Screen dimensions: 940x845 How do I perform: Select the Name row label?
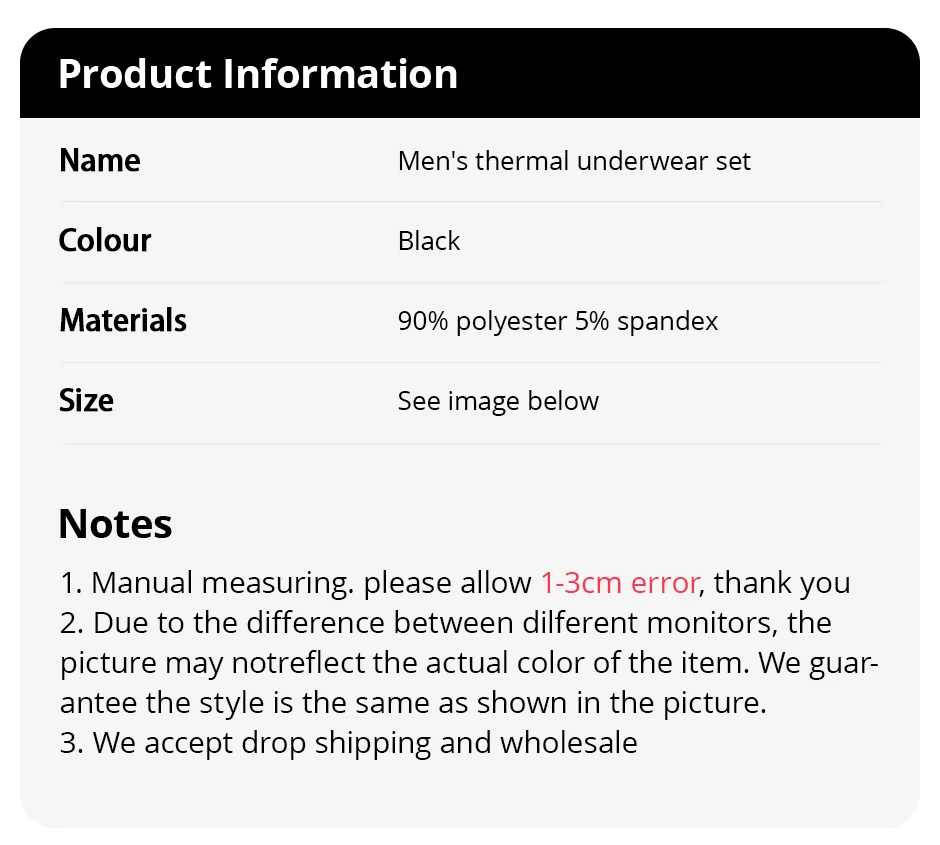100,161
